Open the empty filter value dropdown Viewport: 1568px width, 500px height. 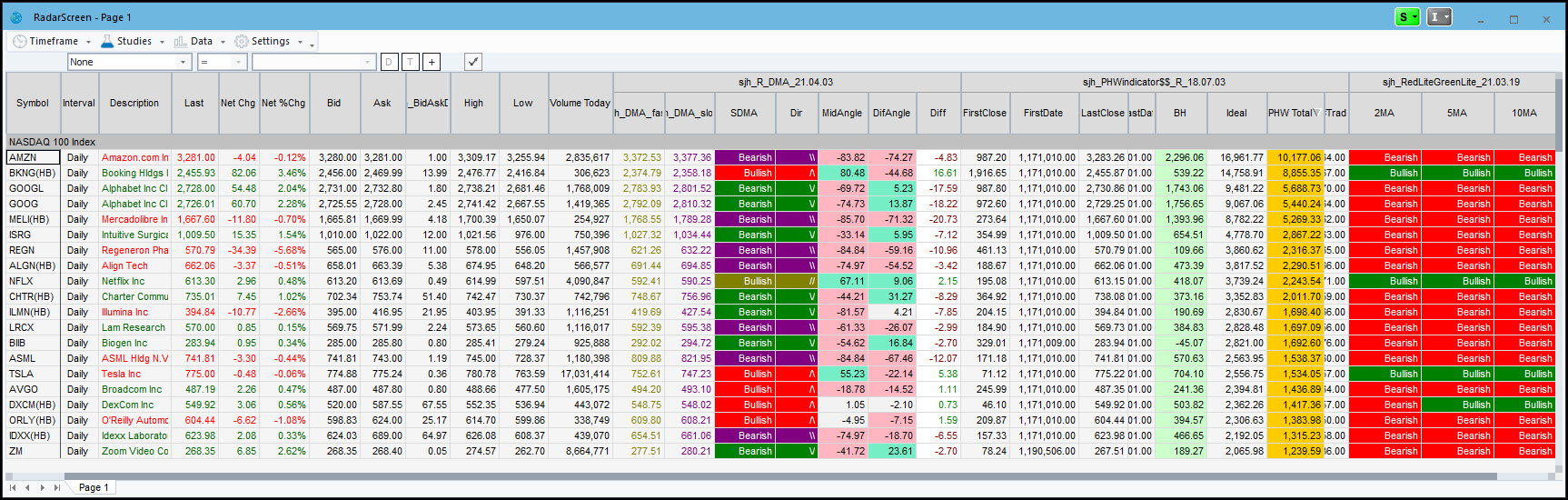coord(313,62)
